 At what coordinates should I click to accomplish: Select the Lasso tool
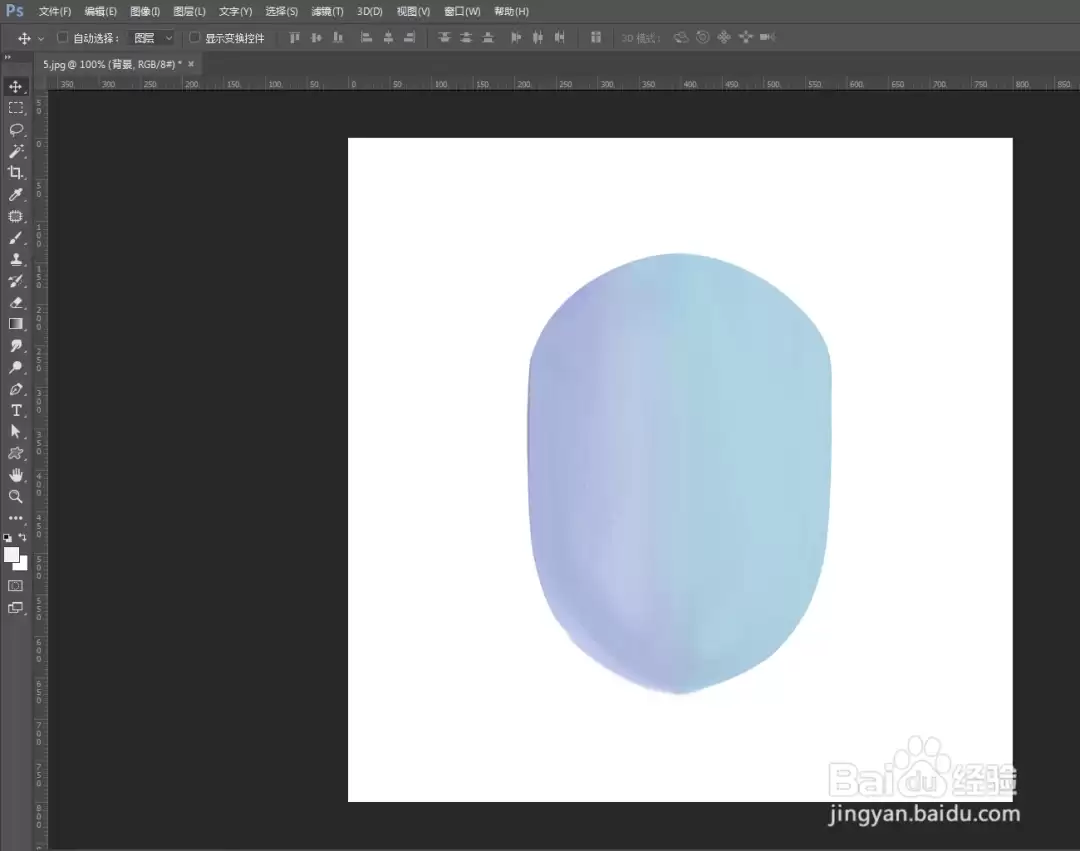coord(16,129)
